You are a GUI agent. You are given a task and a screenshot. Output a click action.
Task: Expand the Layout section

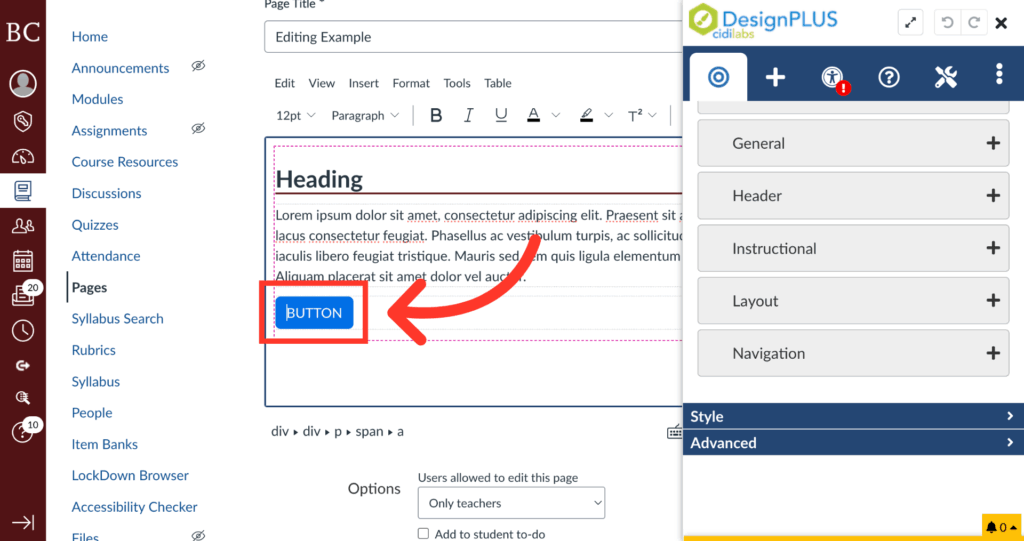pos(853,301)
